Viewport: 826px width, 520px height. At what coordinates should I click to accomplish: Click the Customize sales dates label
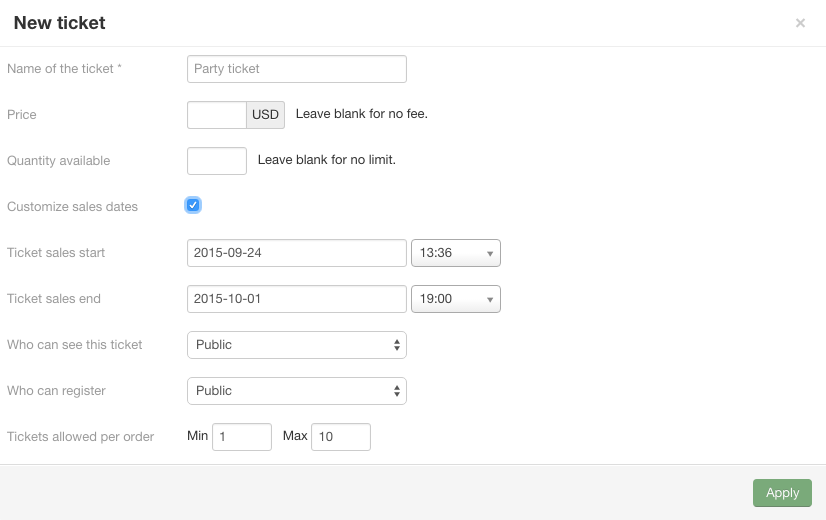tap(72, 207)
